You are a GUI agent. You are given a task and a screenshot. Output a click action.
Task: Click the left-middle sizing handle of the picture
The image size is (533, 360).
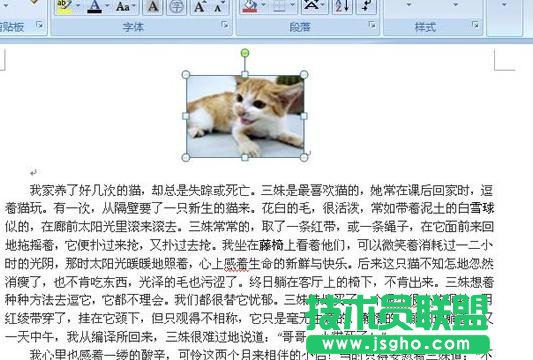pyautogui.click(x=186, y=116)
